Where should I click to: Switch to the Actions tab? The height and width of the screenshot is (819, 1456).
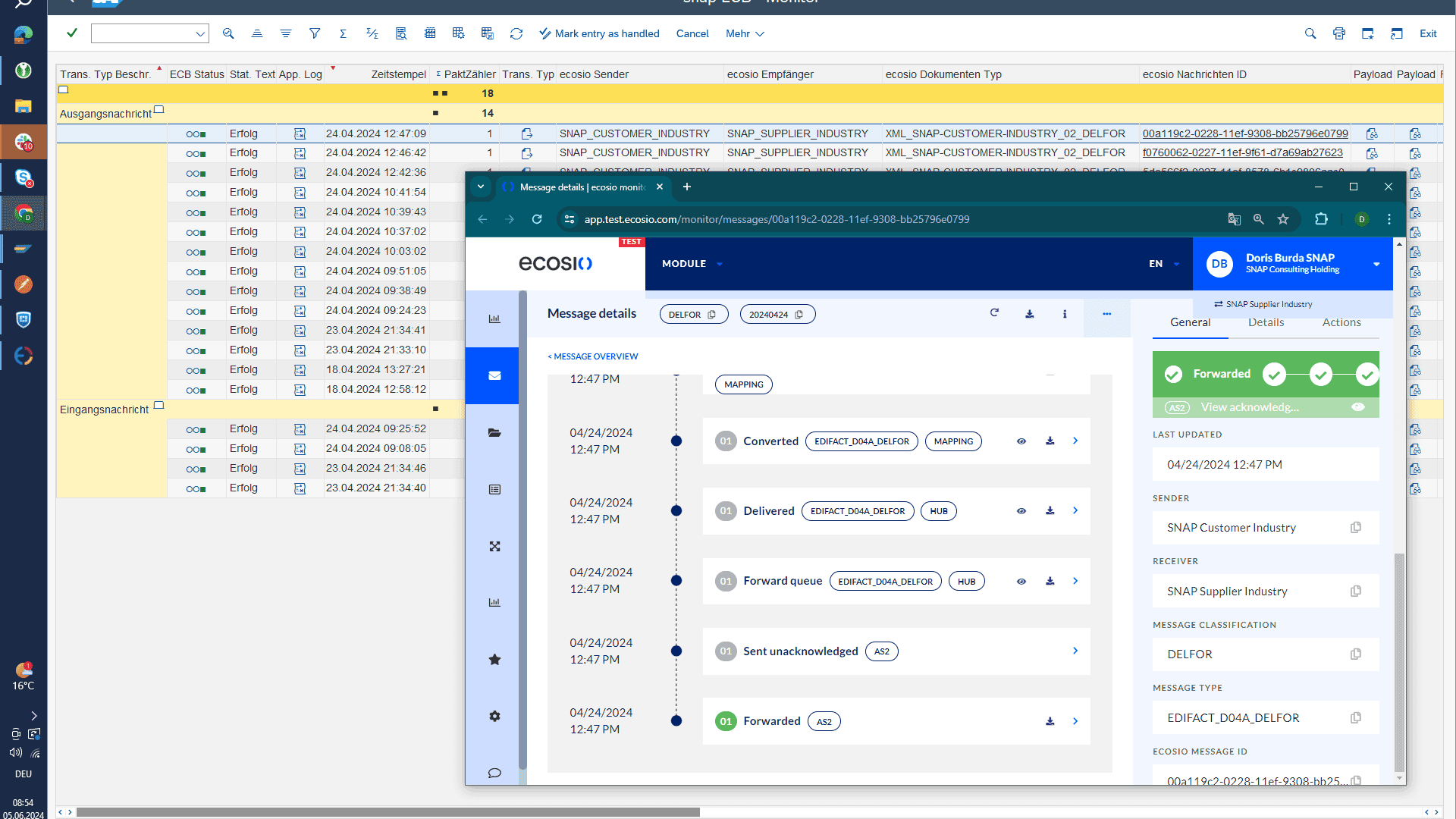coord(1341,322)
